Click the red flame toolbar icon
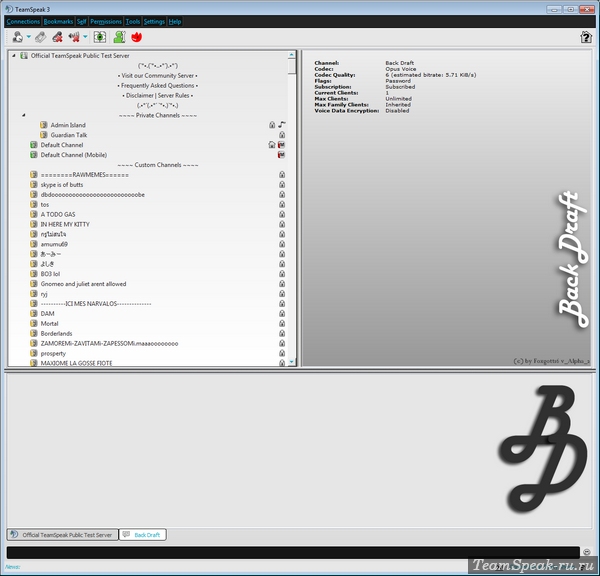This screenshot has width=600, height=576. 137,37
